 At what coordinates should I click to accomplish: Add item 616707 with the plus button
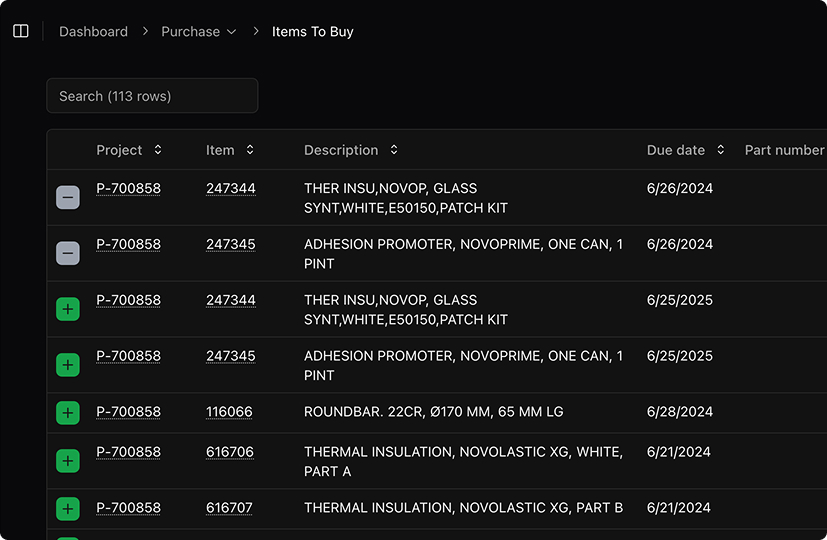[x=68, y=508]
